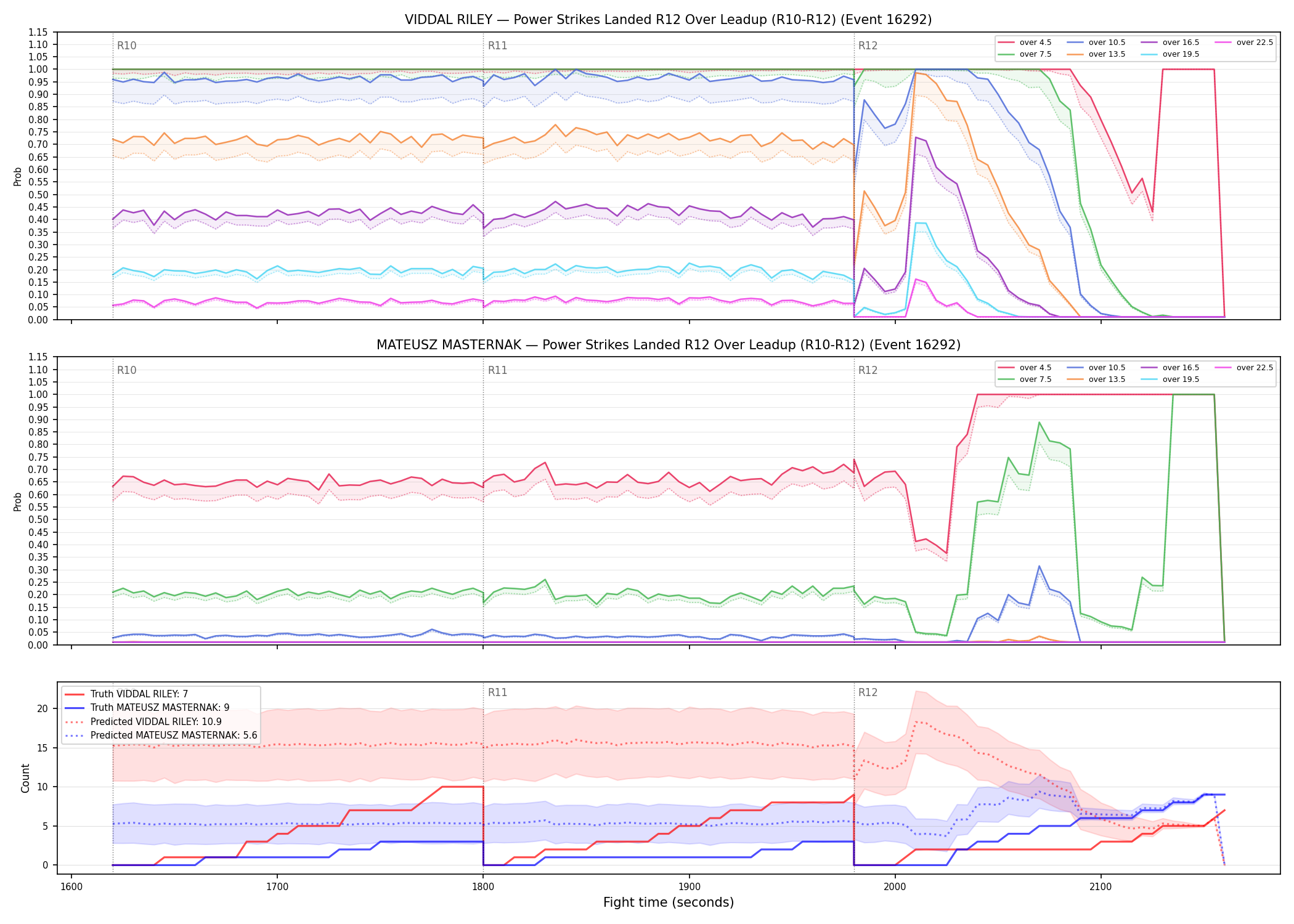Image resolution: width=1294 pixels, height=924 pixels.
Task: Click the 'Prob' axis label on the Mateusz Masternak chart
Action: [x=18, y=501]
